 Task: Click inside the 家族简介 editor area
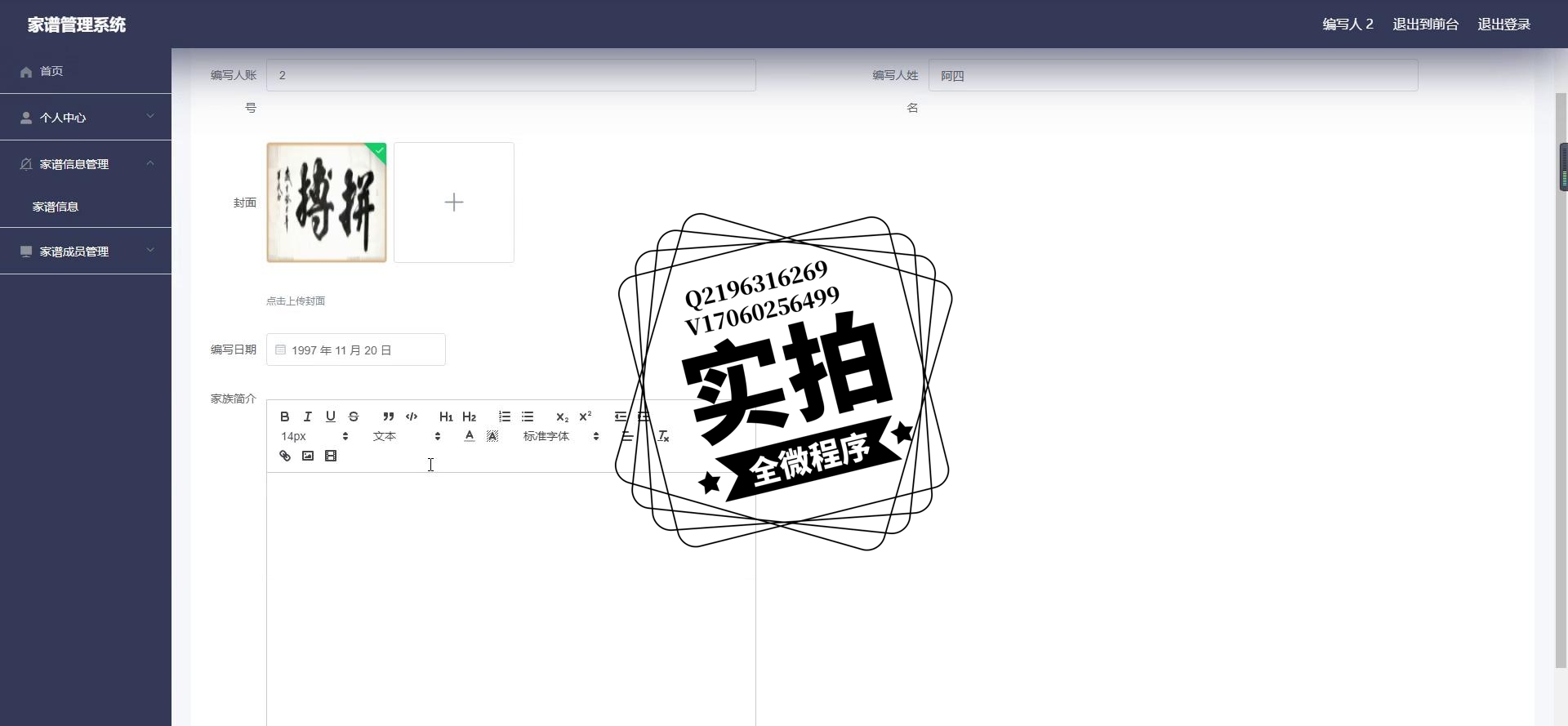(511, 599)
